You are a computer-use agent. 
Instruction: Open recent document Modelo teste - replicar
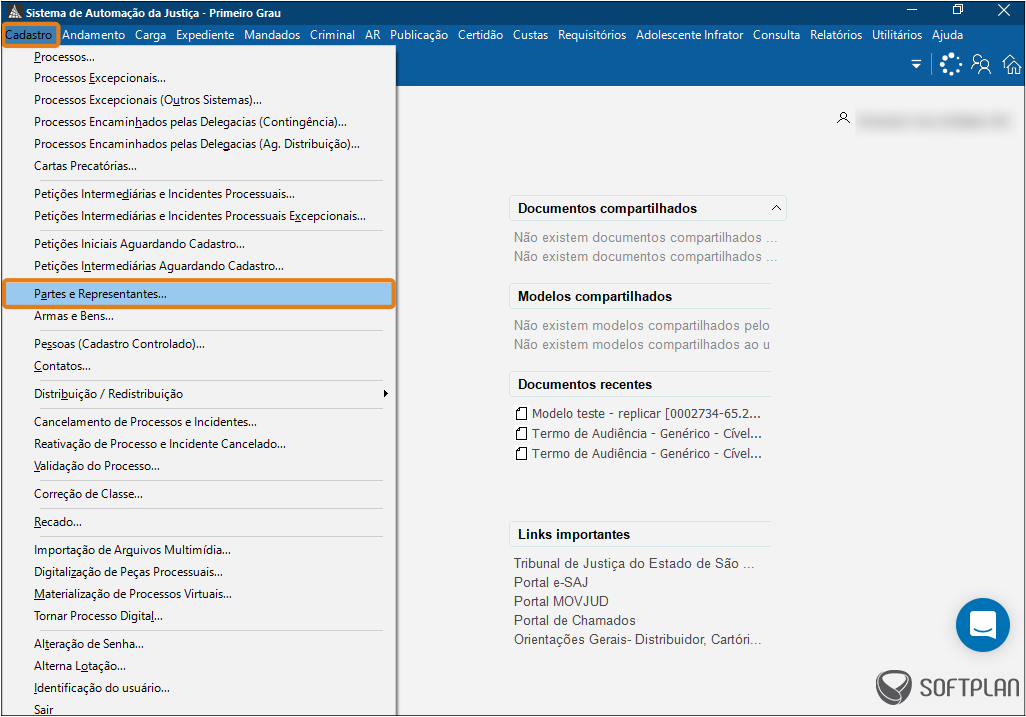[646, 414]
